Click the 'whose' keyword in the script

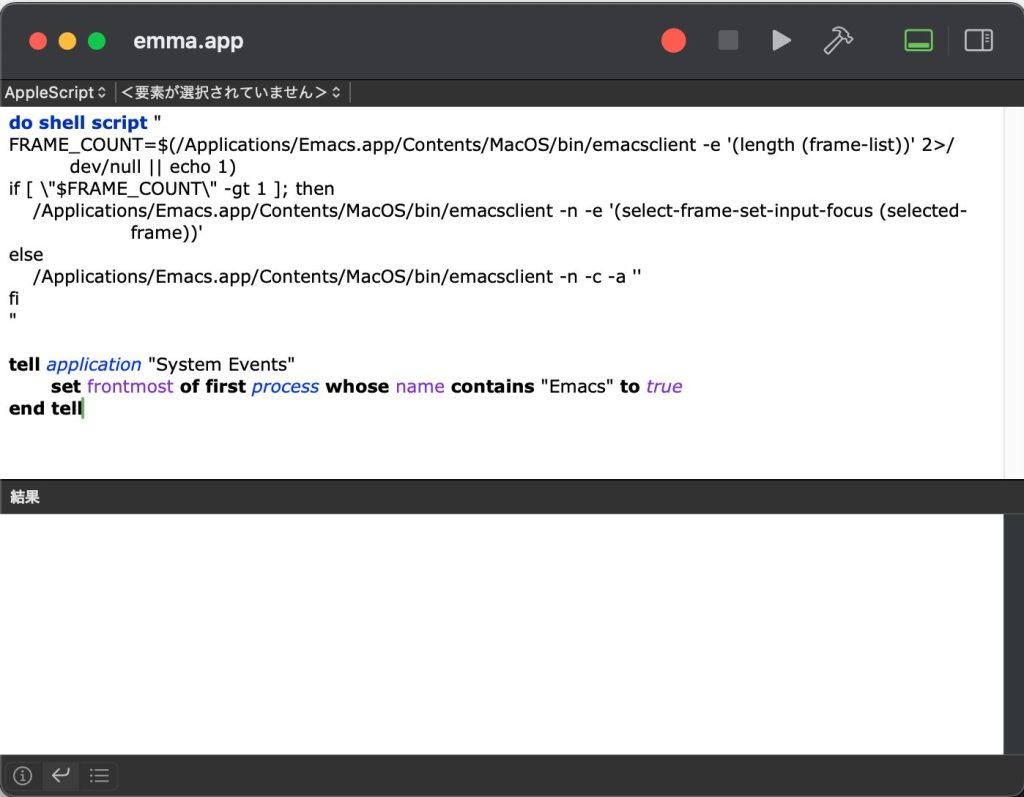tap(357, 387)
